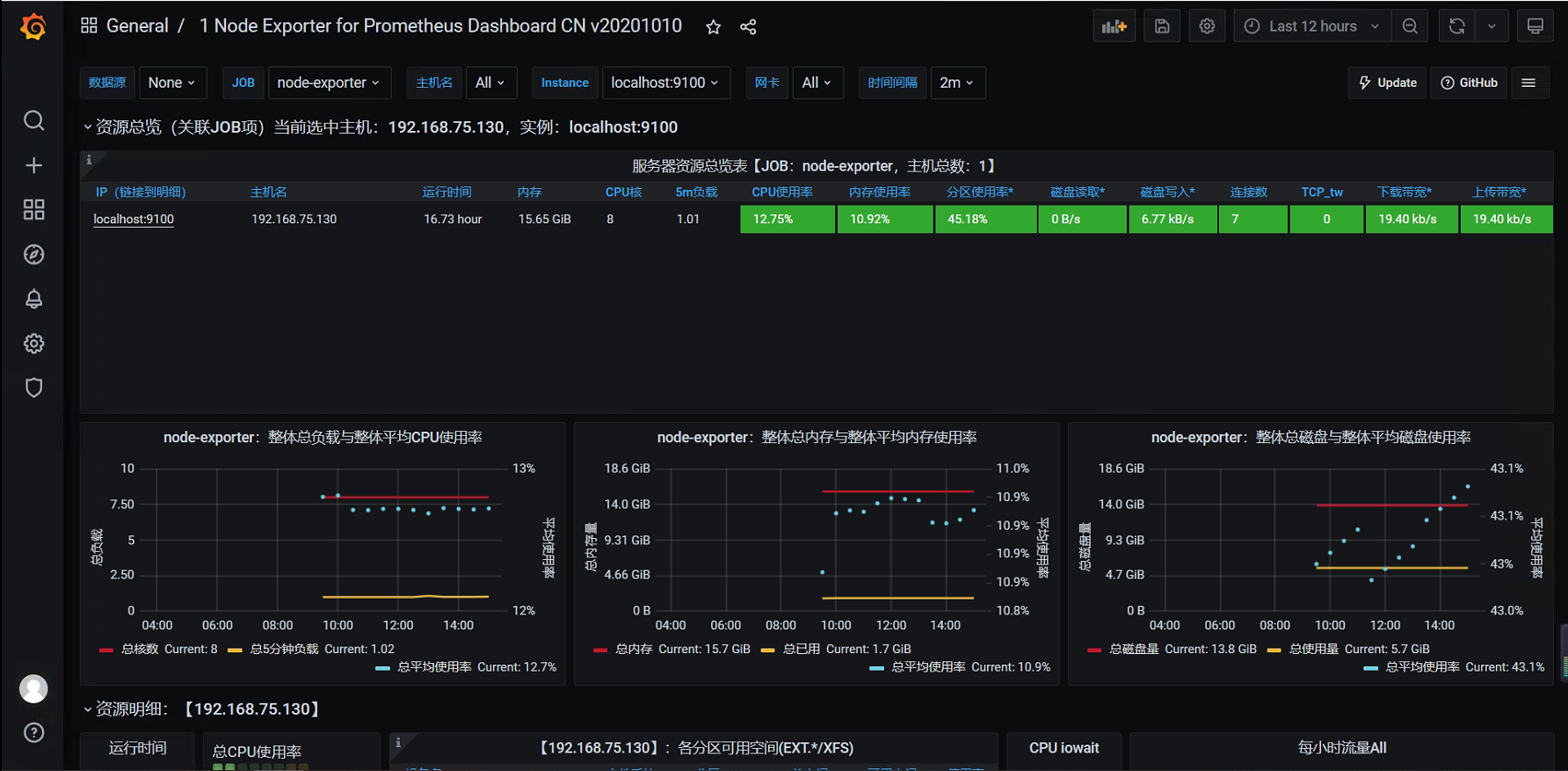Click the Add panel icon
The height and width of the screenshot is (771, 1568).
click(x=1114, y=26)
